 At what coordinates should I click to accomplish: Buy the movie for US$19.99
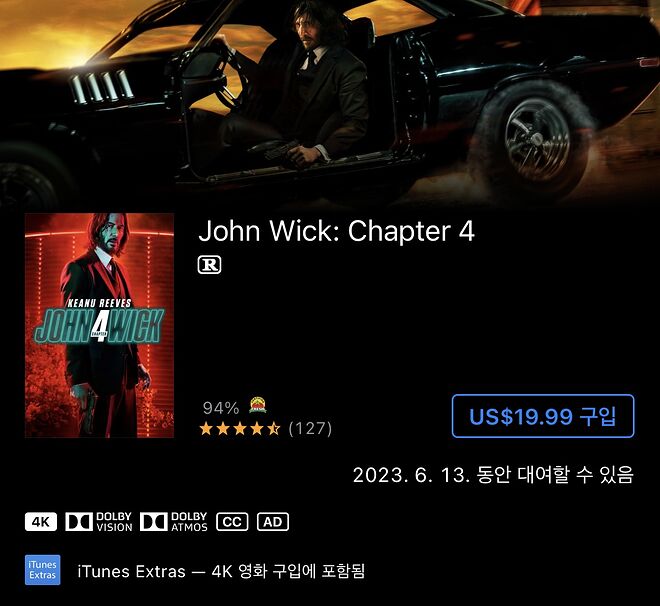[543, 416]
